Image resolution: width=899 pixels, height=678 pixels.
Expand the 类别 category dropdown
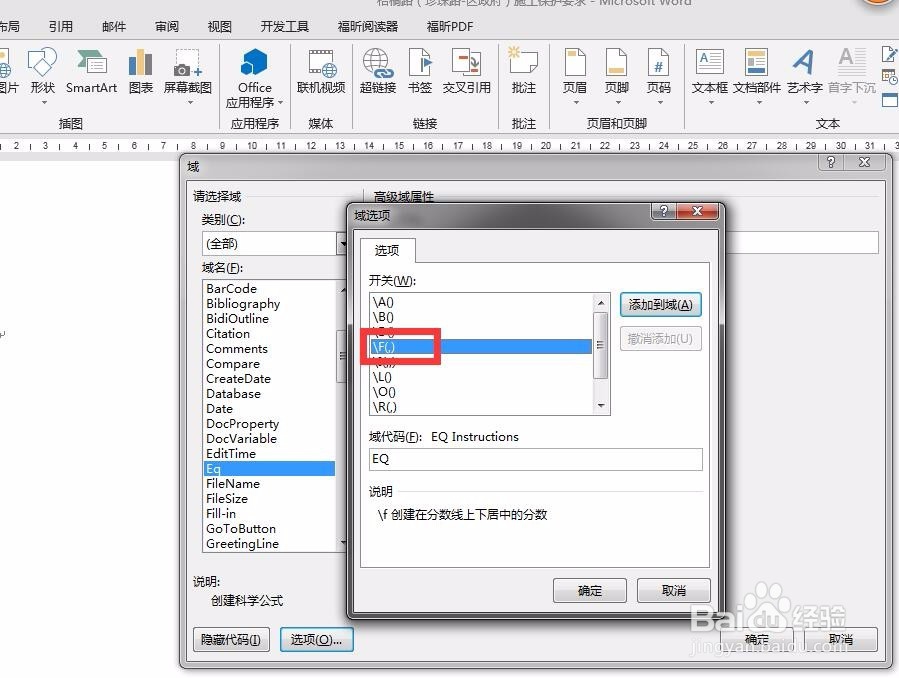[x=342, y=244]
